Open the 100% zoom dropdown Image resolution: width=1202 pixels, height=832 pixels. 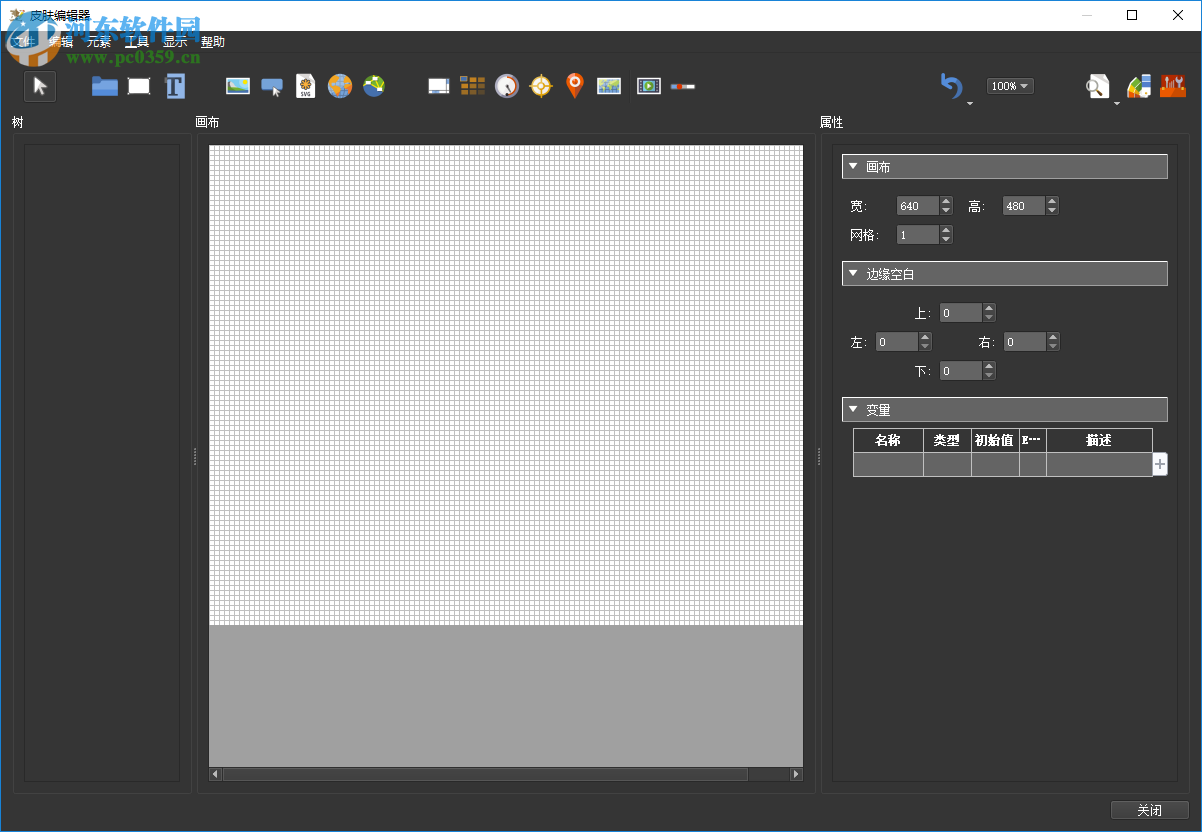[1010, 86]
